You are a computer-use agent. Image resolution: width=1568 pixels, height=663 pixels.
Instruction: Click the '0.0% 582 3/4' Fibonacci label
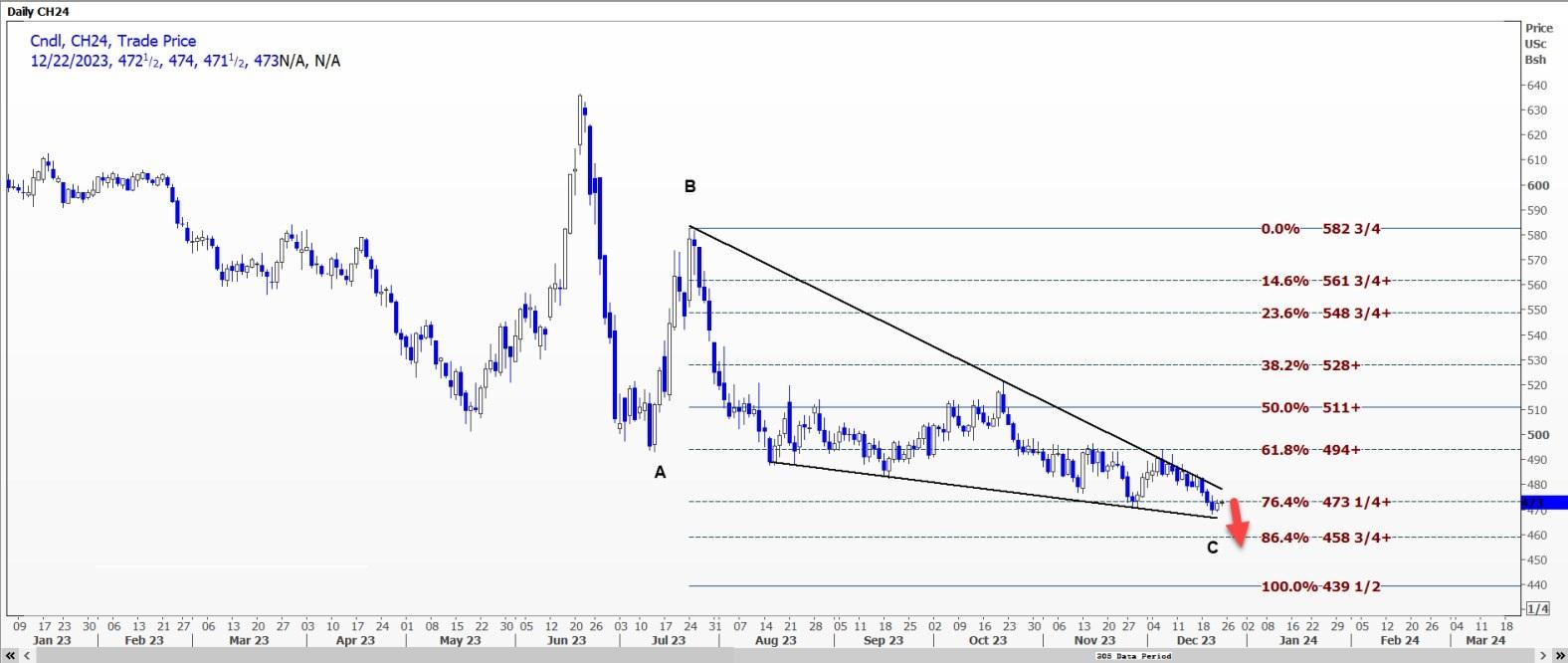coord(1320,229)
